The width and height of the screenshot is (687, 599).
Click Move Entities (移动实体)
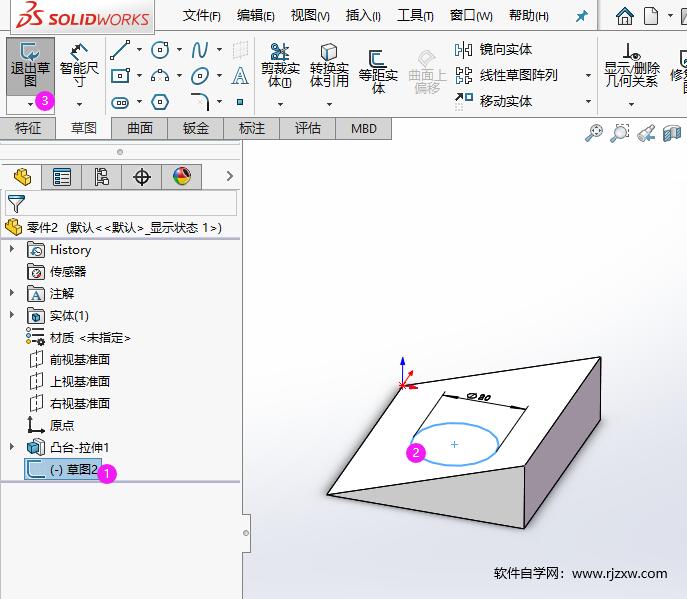(x=493, y=101)
